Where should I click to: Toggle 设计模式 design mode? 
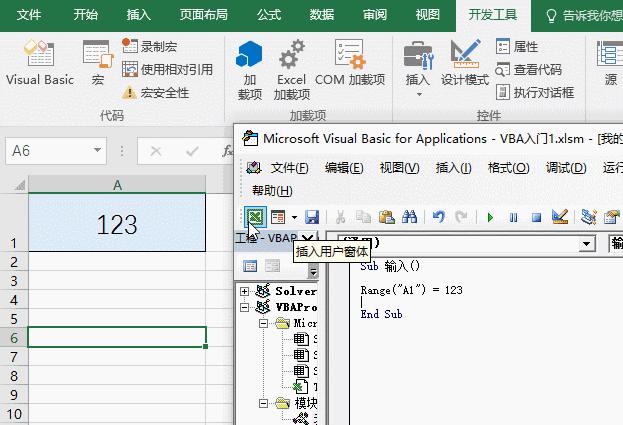pos(465,63)
